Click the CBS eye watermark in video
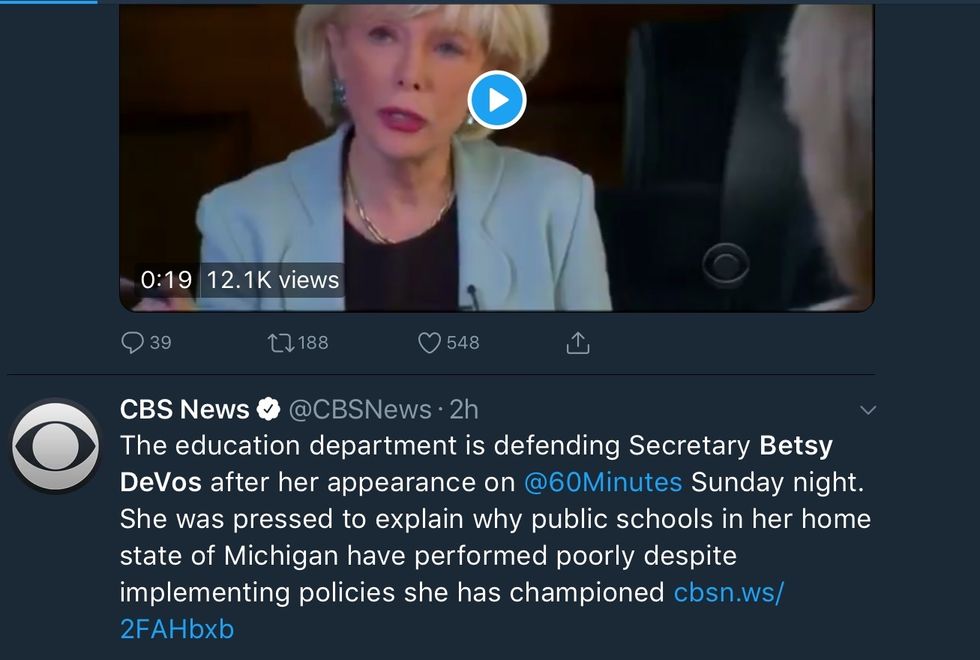The image size is (980, 660). [x=727, y=264]
